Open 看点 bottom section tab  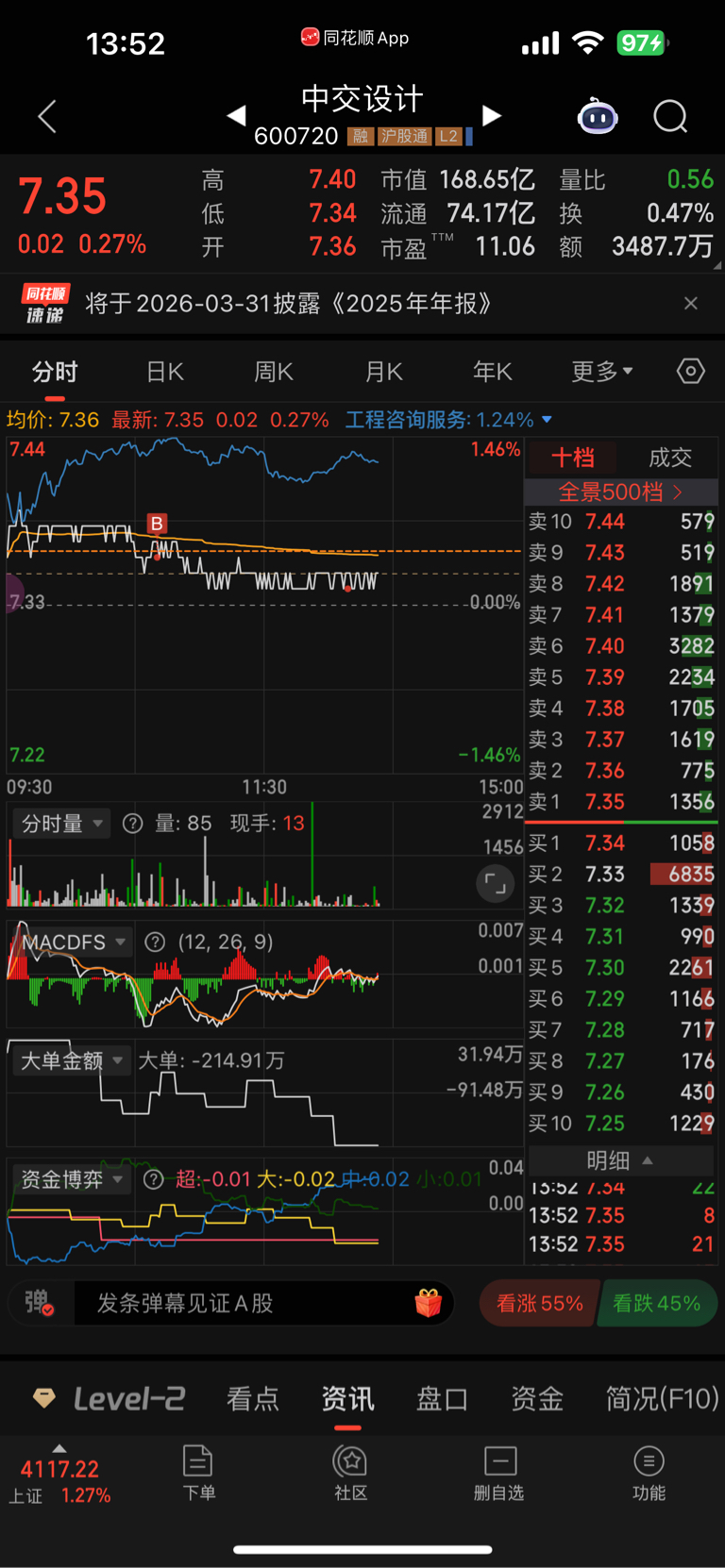click(253, 1398)
